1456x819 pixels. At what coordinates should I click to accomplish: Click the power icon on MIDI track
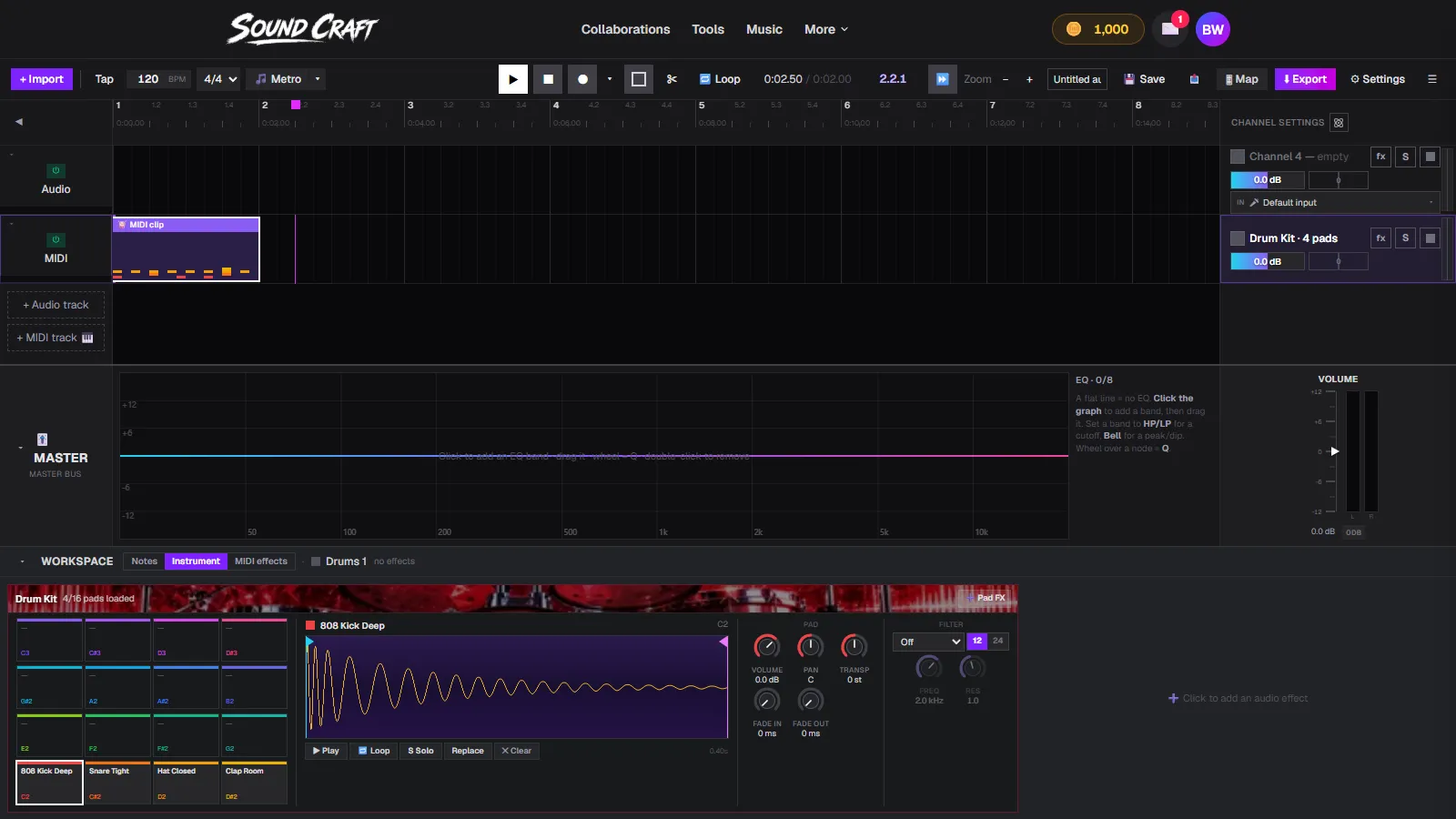pyautogui.click(x=56, y=240)
